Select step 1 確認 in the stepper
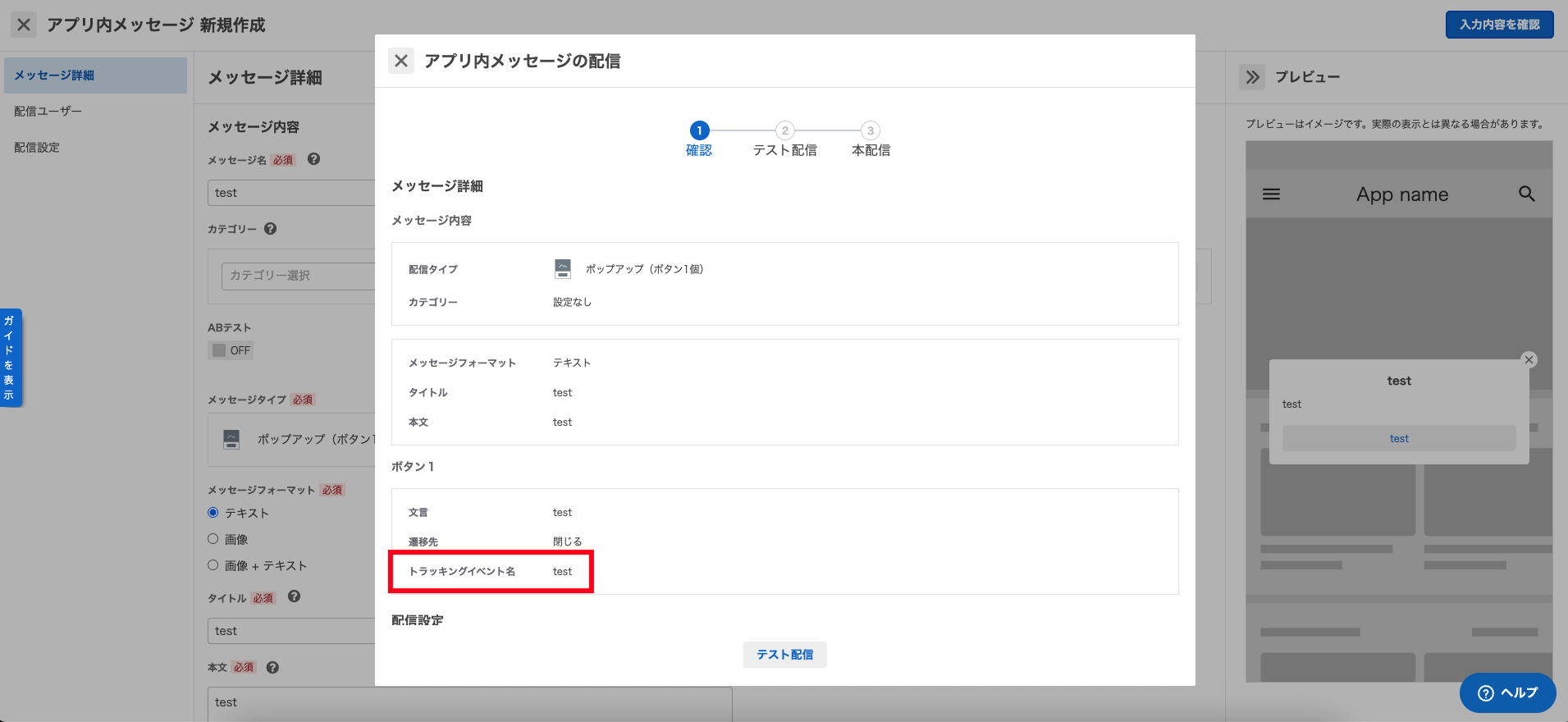The image size is (1568, 722). pyautogui.click(x=699, y=139)
